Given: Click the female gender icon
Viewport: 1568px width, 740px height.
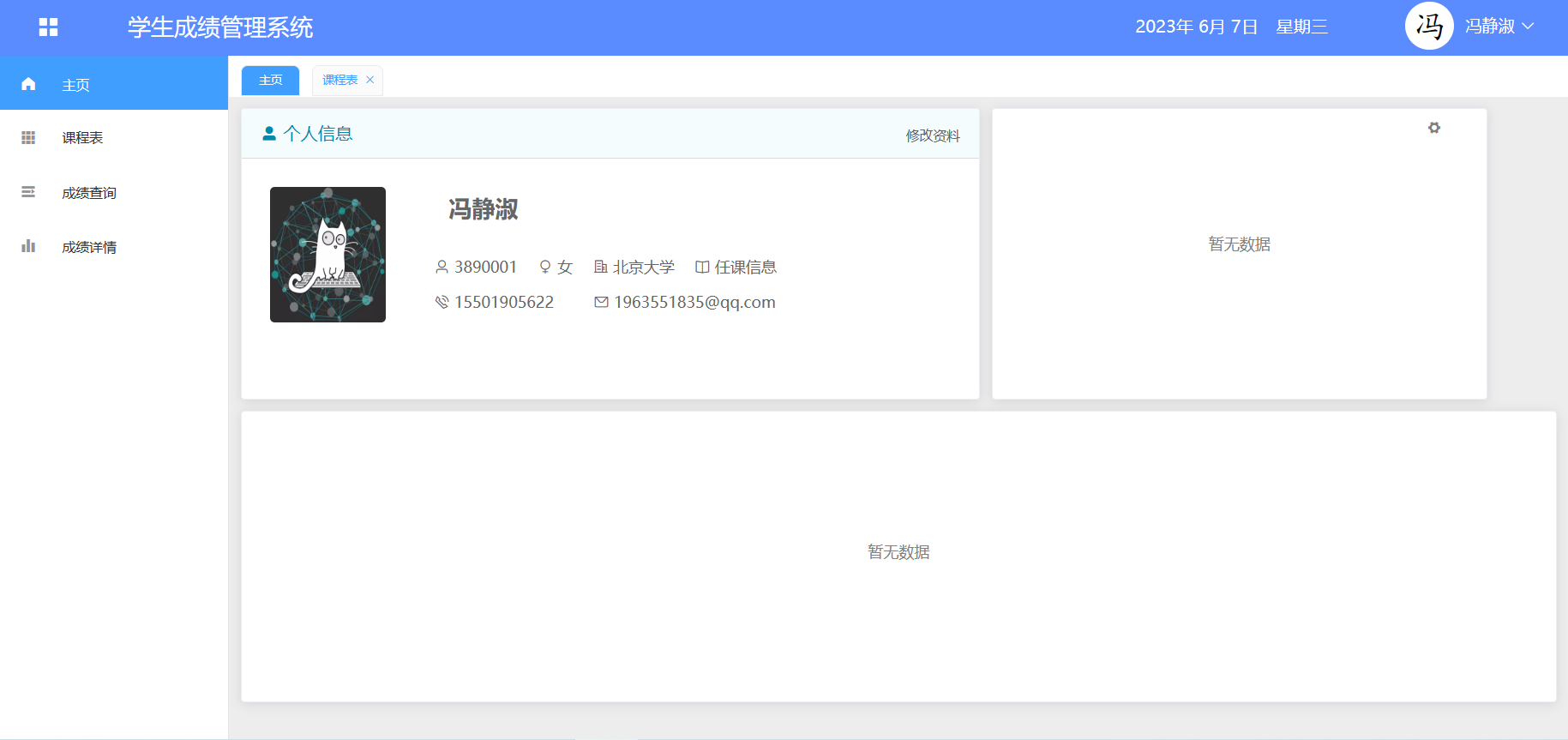Looking at the screenshot, I should coord(545,268).
